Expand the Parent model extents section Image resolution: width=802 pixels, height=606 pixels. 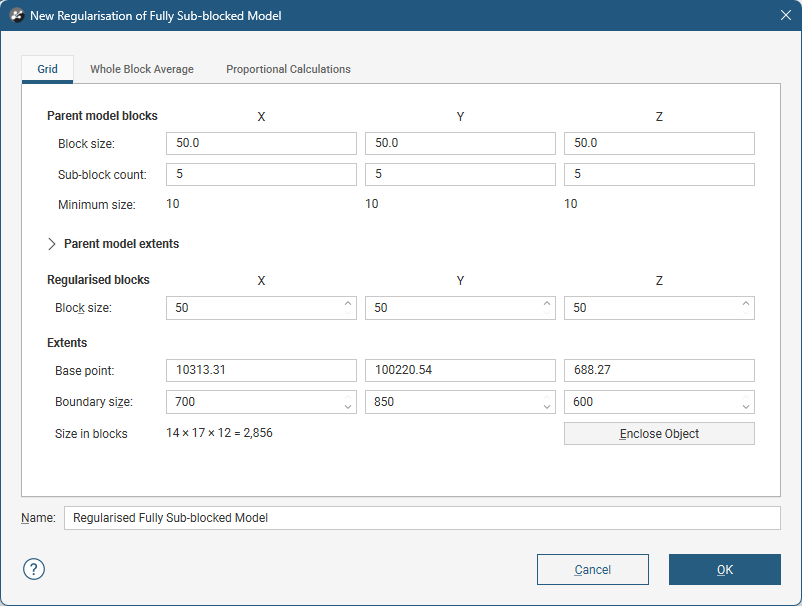click(52, 244)
